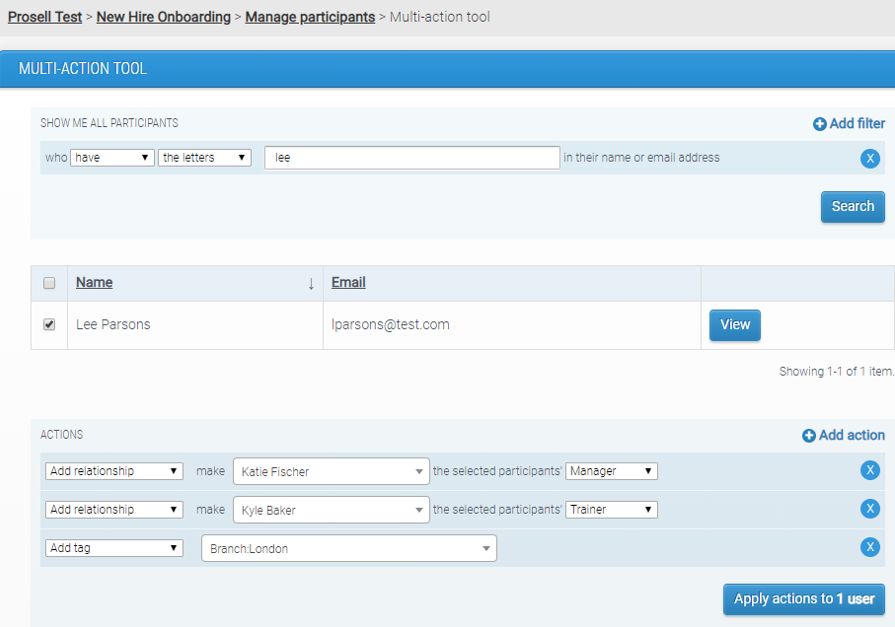Delete the Katie Fischer Manager action row
Viewport: 895px width, 627px height.
click(870, 471)
